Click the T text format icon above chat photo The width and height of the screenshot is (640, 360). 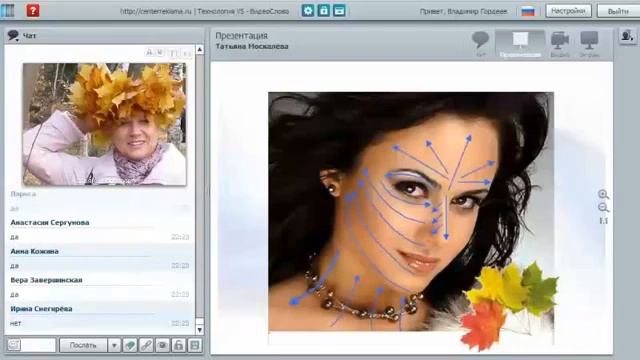click(x=173, y=53)
